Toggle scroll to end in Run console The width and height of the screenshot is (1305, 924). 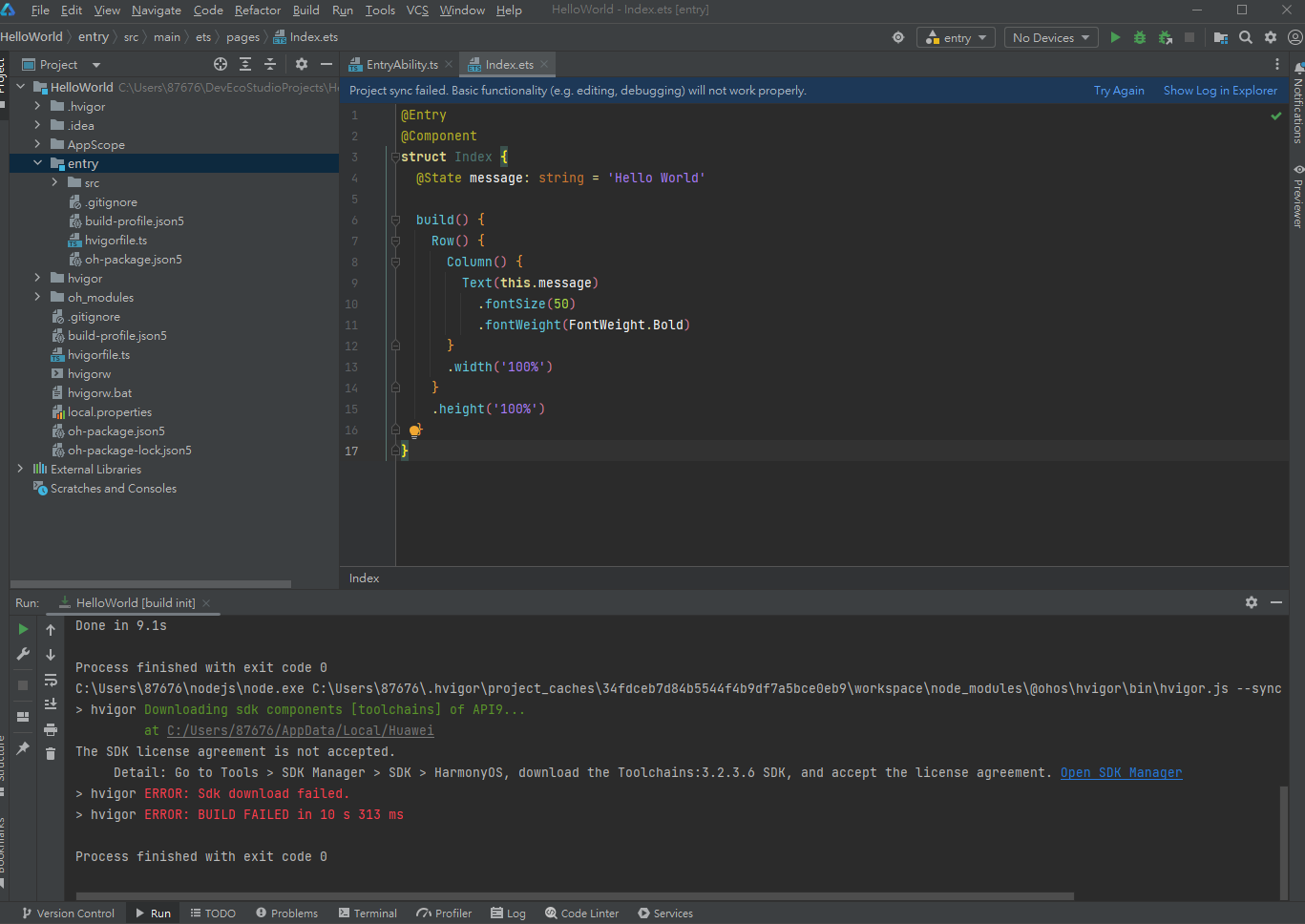pyautogui.click(x=51, y=704)
